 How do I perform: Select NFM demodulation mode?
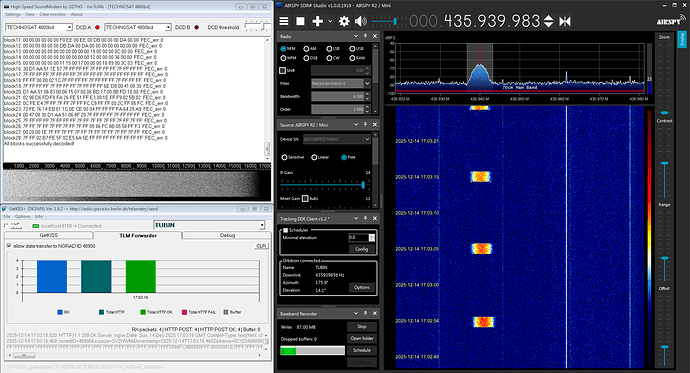point(283,49)
